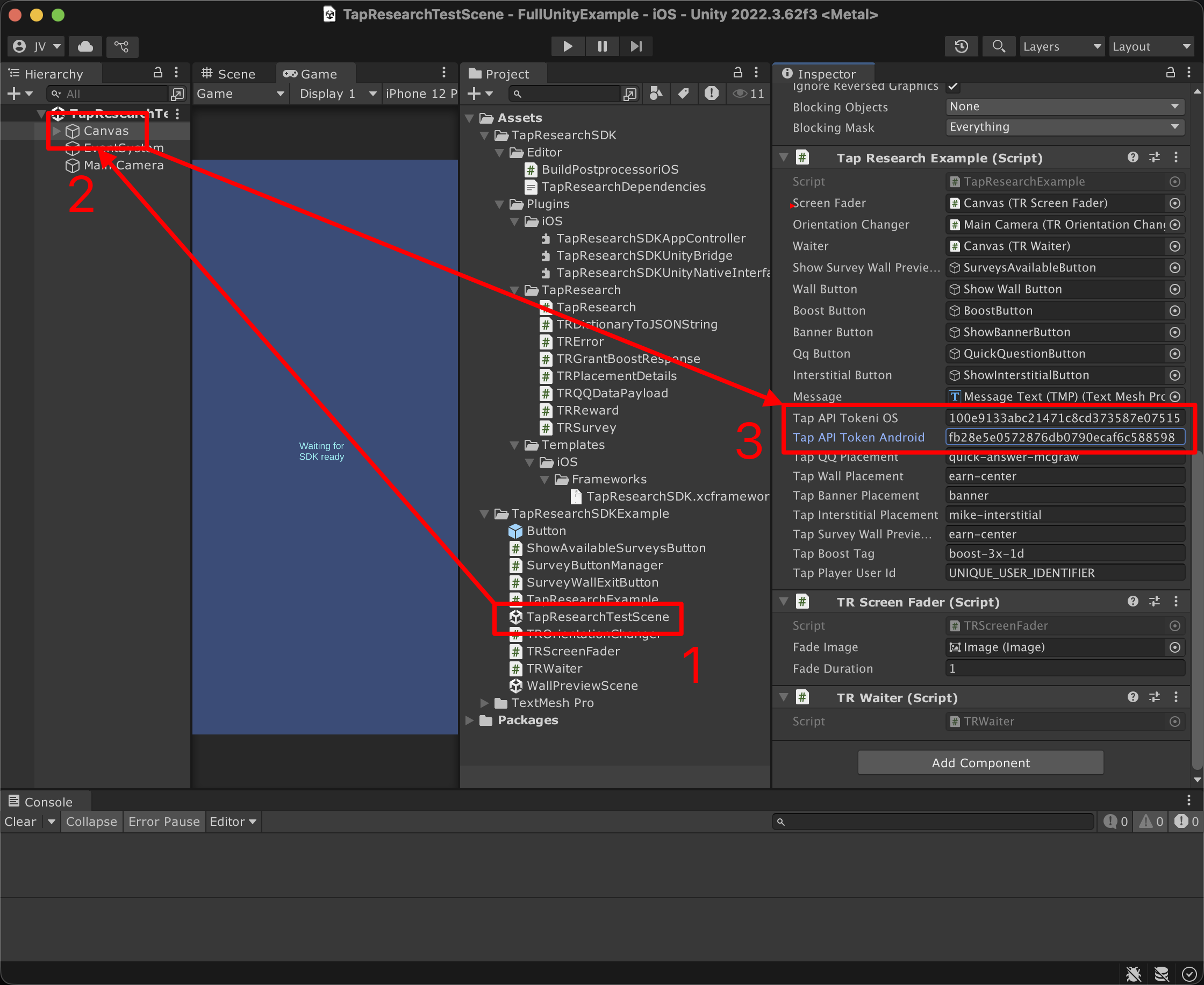Viewport: 1204px width, 985px height.
Task: Toggle Console warning messages filter
Action: tap(1152, 822)
